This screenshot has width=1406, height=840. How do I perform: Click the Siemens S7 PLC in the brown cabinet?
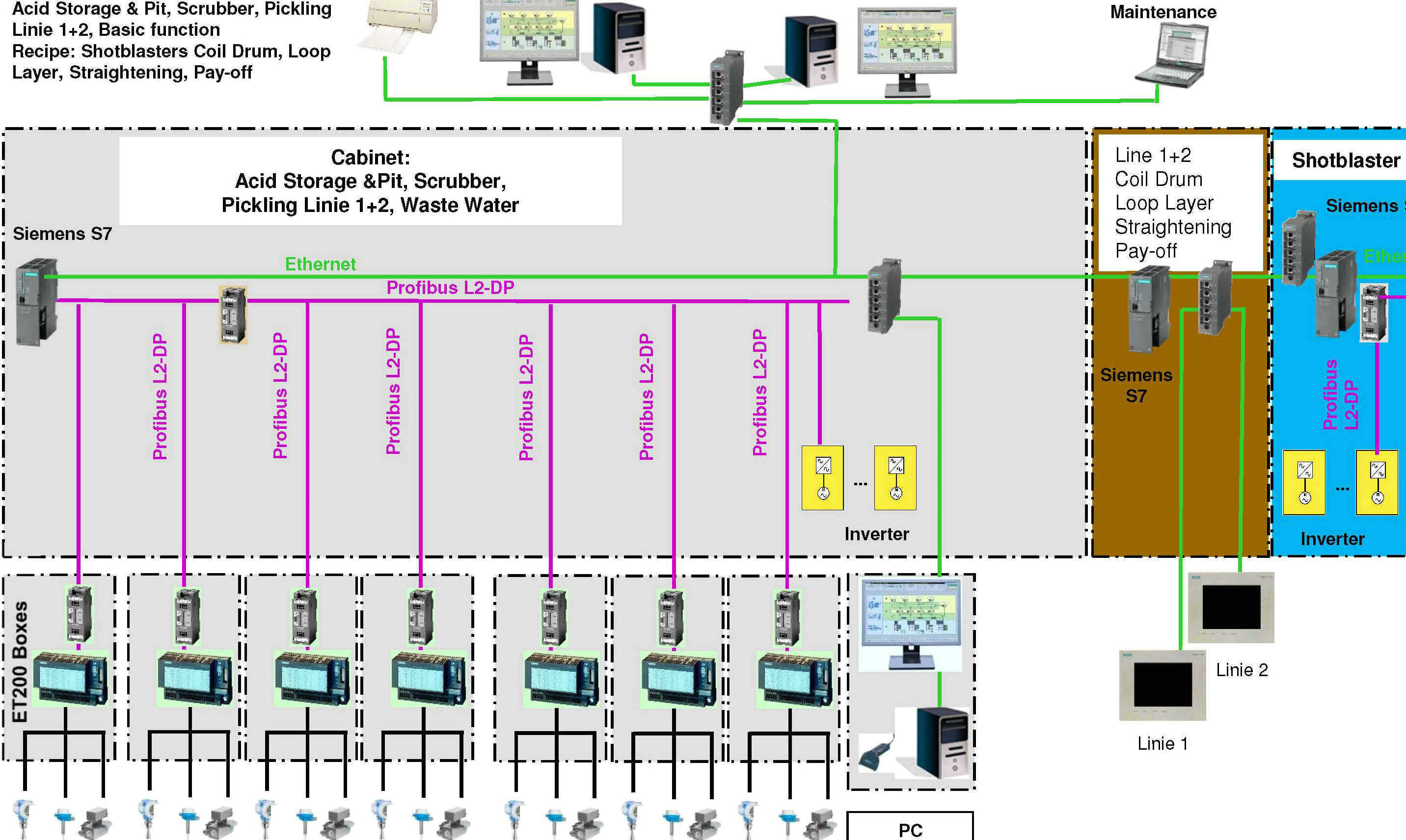click(x=1148, y=309)
